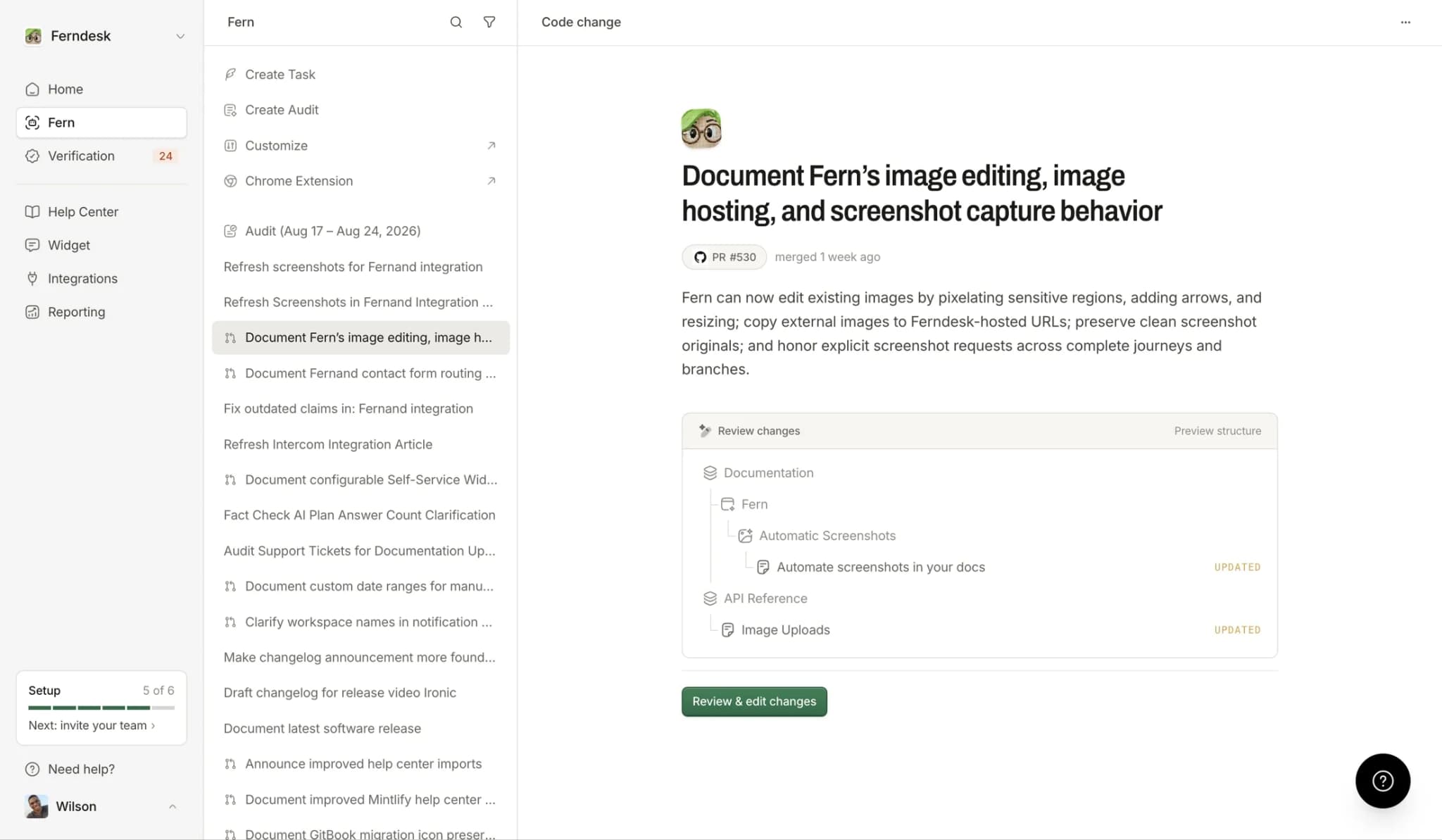The width and height of the screenshot is (1442, 840).
Task: Open 'Clarify workspace names in notification' item
Action: click(x=360, y=622)
